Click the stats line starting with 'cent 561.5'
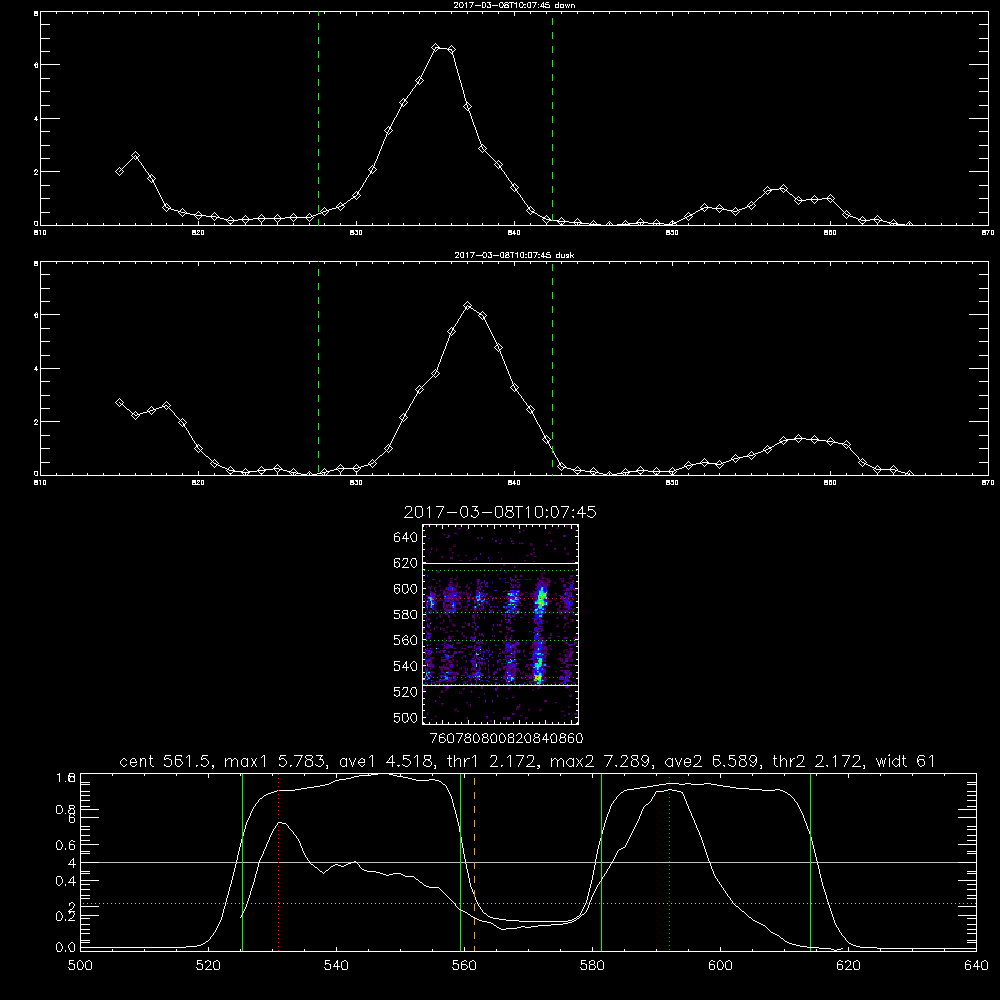Image resolution: width=1000 pixels, height=1000 pixels. click(527, 761)
